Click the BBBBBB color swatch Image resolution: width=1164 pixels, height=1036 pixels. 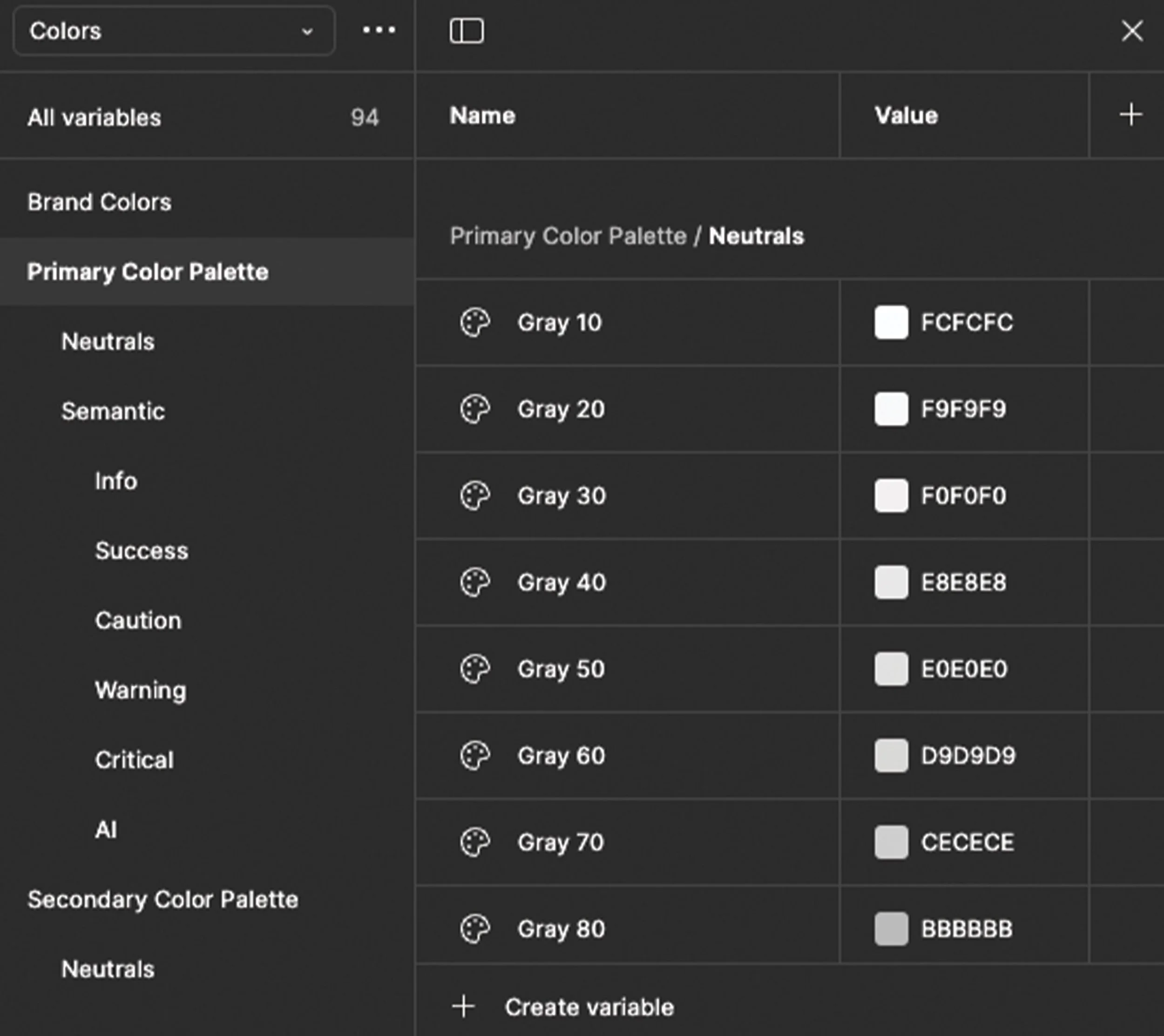891,929
